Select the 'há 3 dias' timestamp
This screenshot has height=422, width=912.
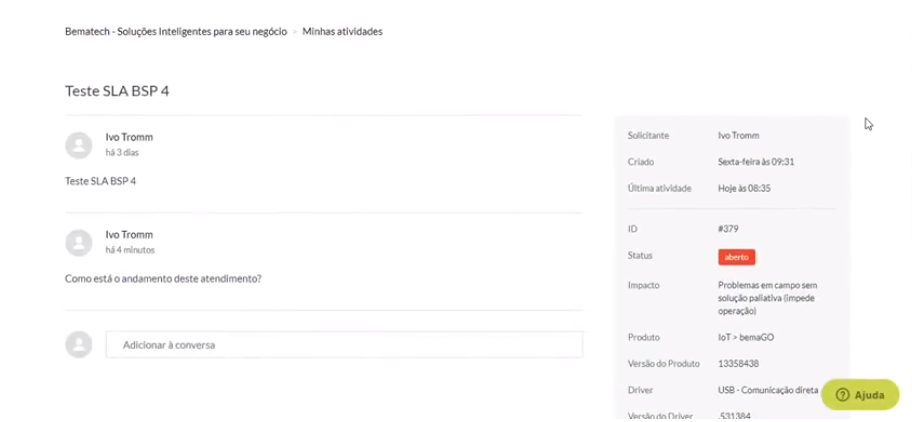click(123, 153)
